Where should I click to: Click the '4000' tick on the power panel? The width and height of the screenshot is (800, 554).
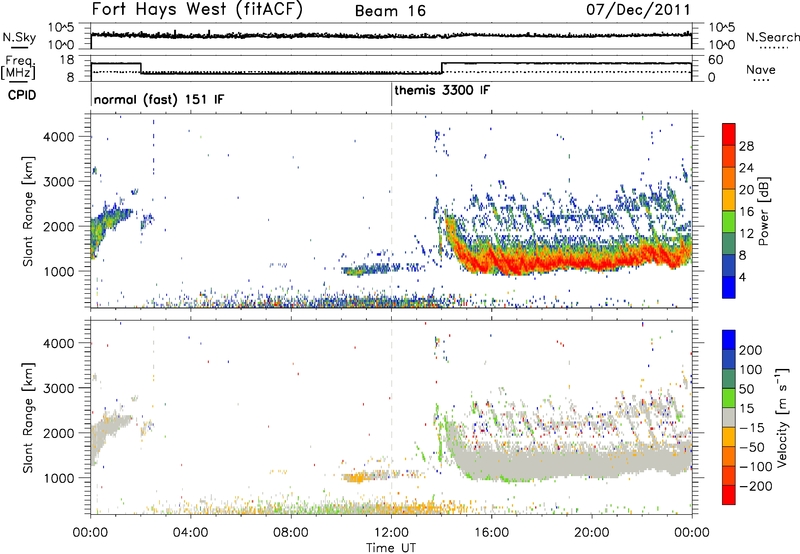pos(59,137)
